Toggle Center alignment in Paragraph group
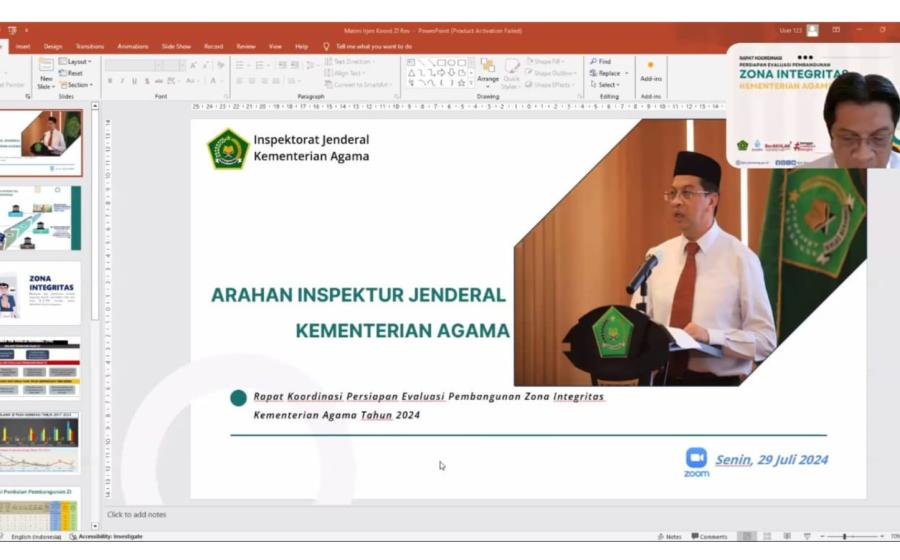900x560 pixels. point(251,81)
